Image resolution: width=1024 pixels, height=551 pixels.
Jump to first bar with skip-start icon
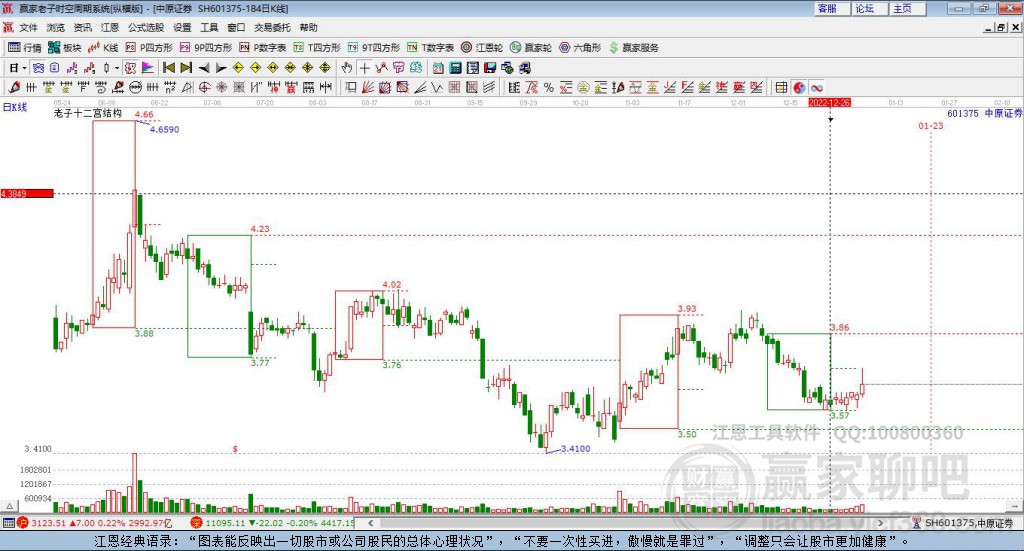[168, 67]
